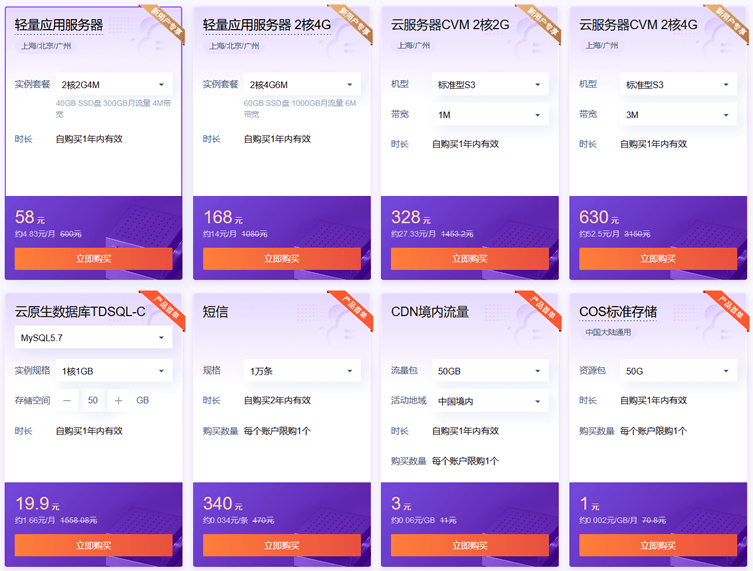The image size is (753, 571).
Task: Open the 1核1GB instance spec dropdown
Action: (x=114, y=371)
